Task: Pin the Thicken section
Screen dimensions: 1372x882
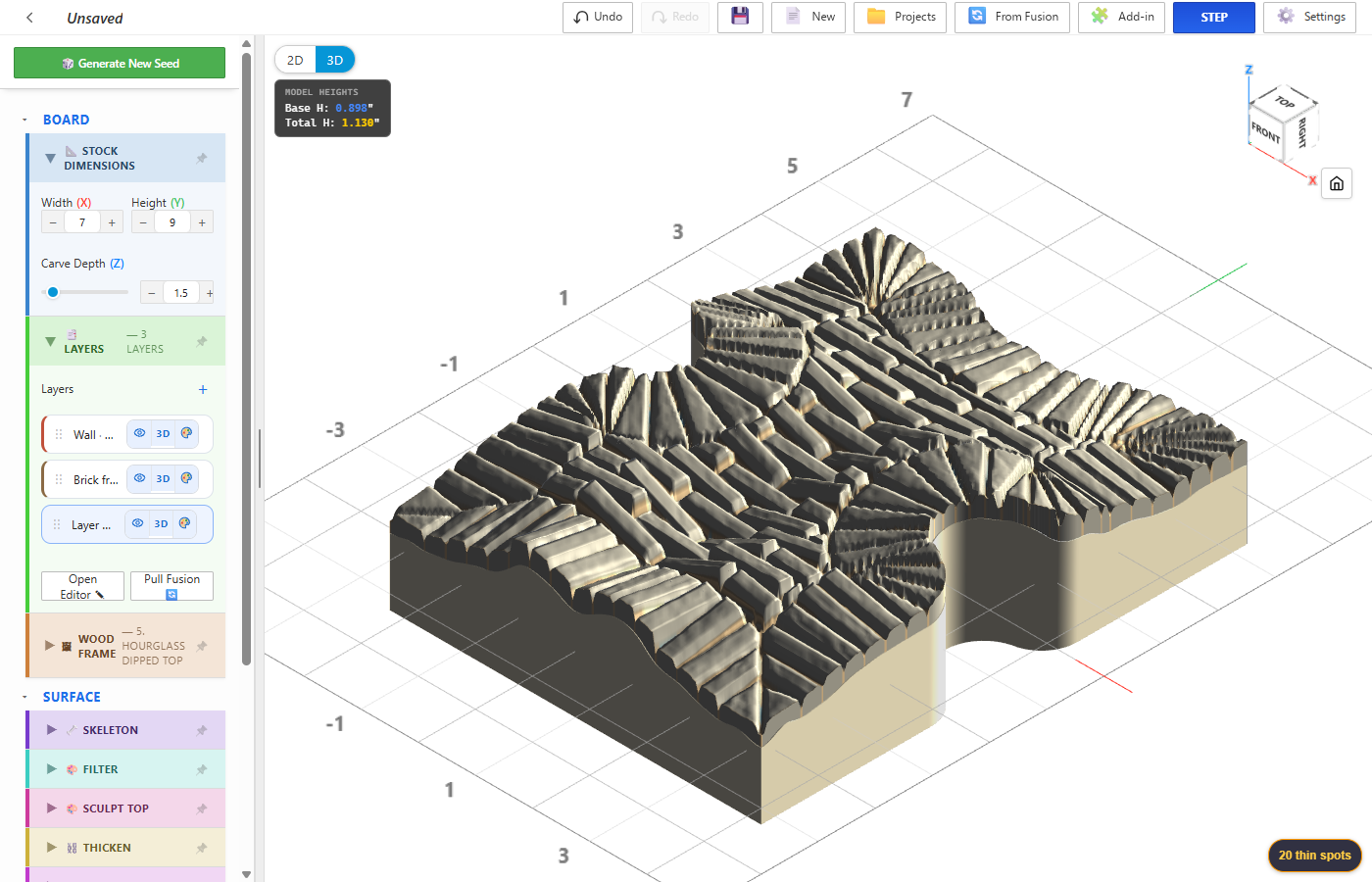Action: click(x=202, y=848)
